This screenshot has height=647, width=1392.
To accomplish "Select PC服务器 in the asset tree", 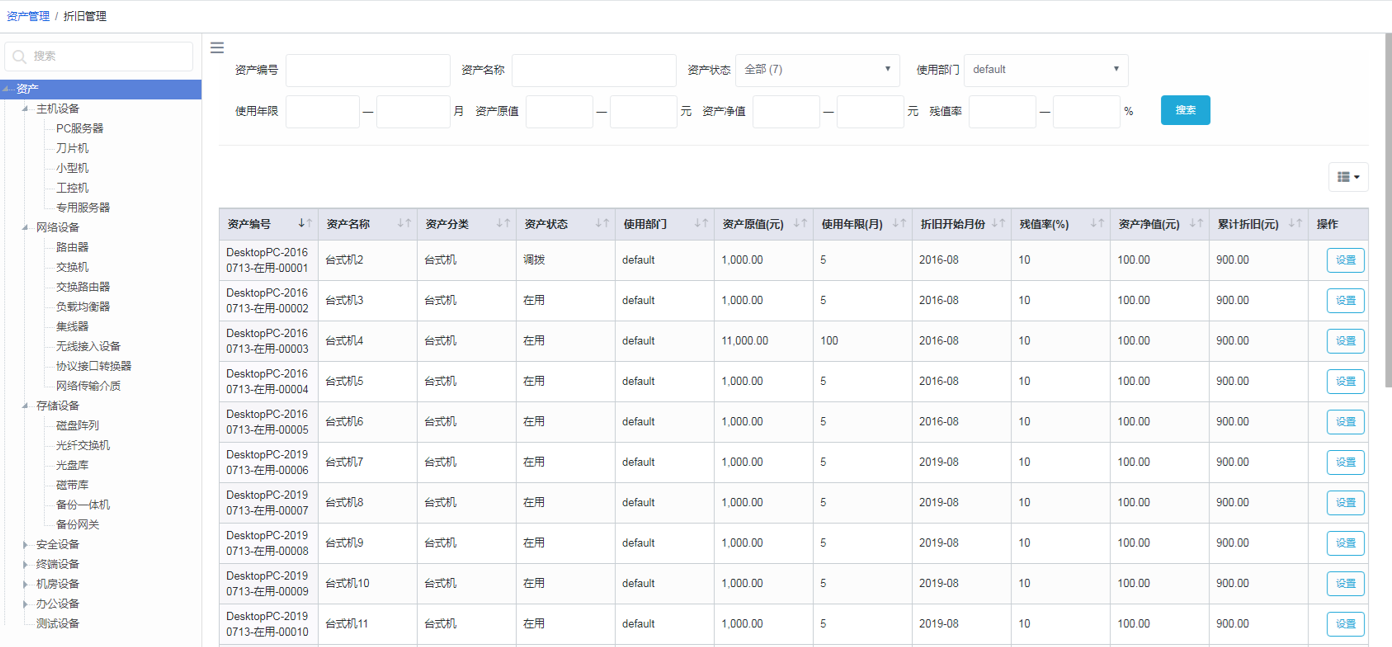I will (79, 129).
